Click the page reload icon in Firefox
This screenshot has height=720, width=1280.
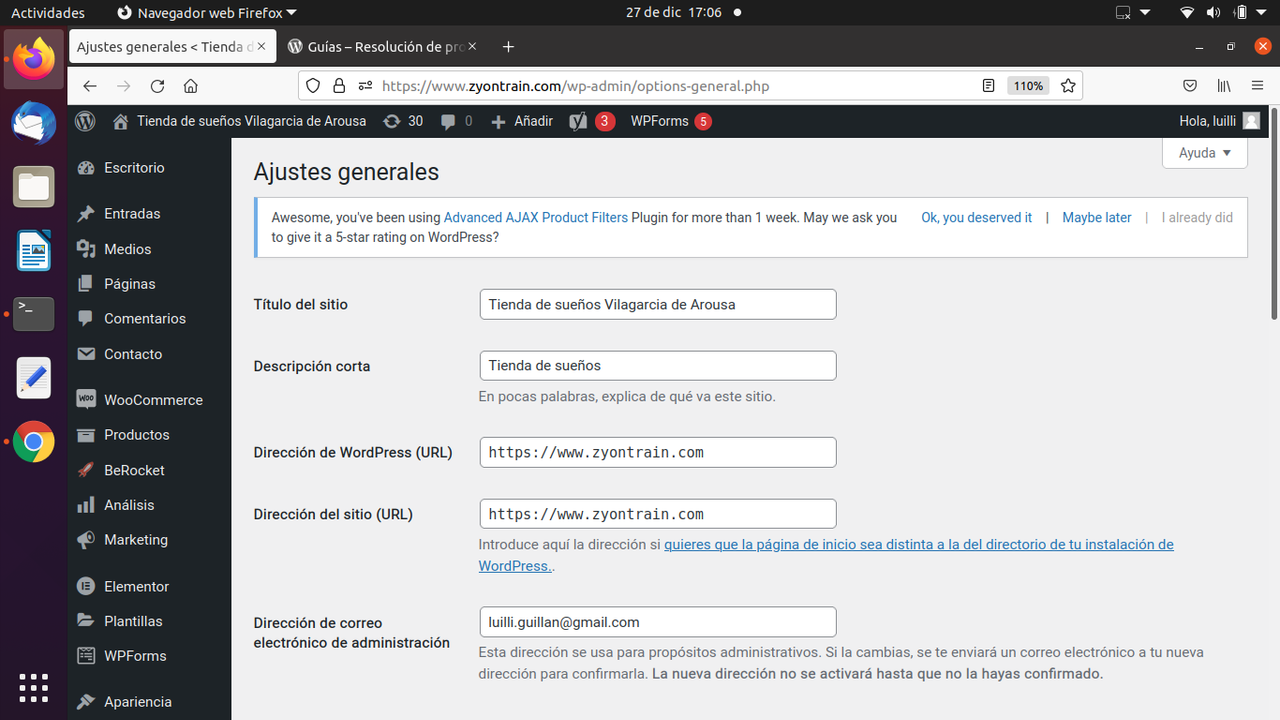click(157, 86)
